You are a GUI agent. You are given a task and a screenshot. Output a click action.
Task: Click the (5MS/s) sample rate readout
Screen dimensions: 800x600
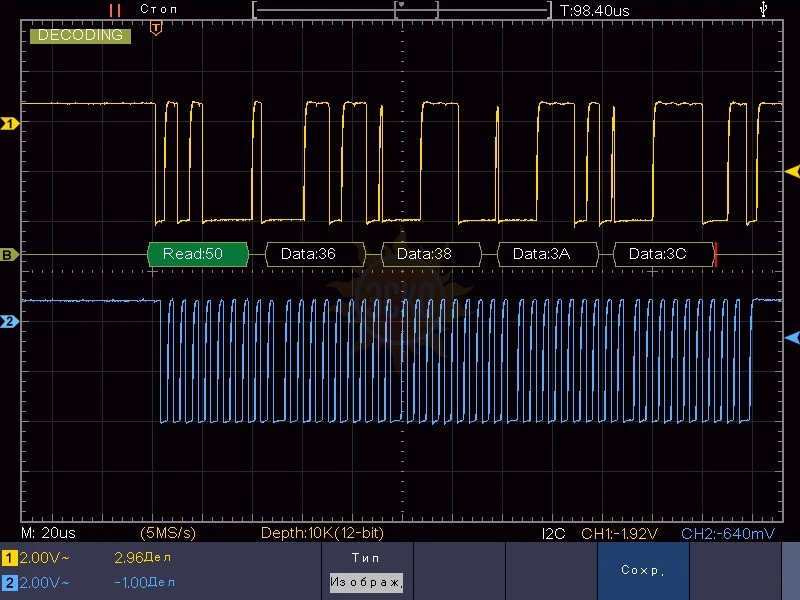coord(168,533)
